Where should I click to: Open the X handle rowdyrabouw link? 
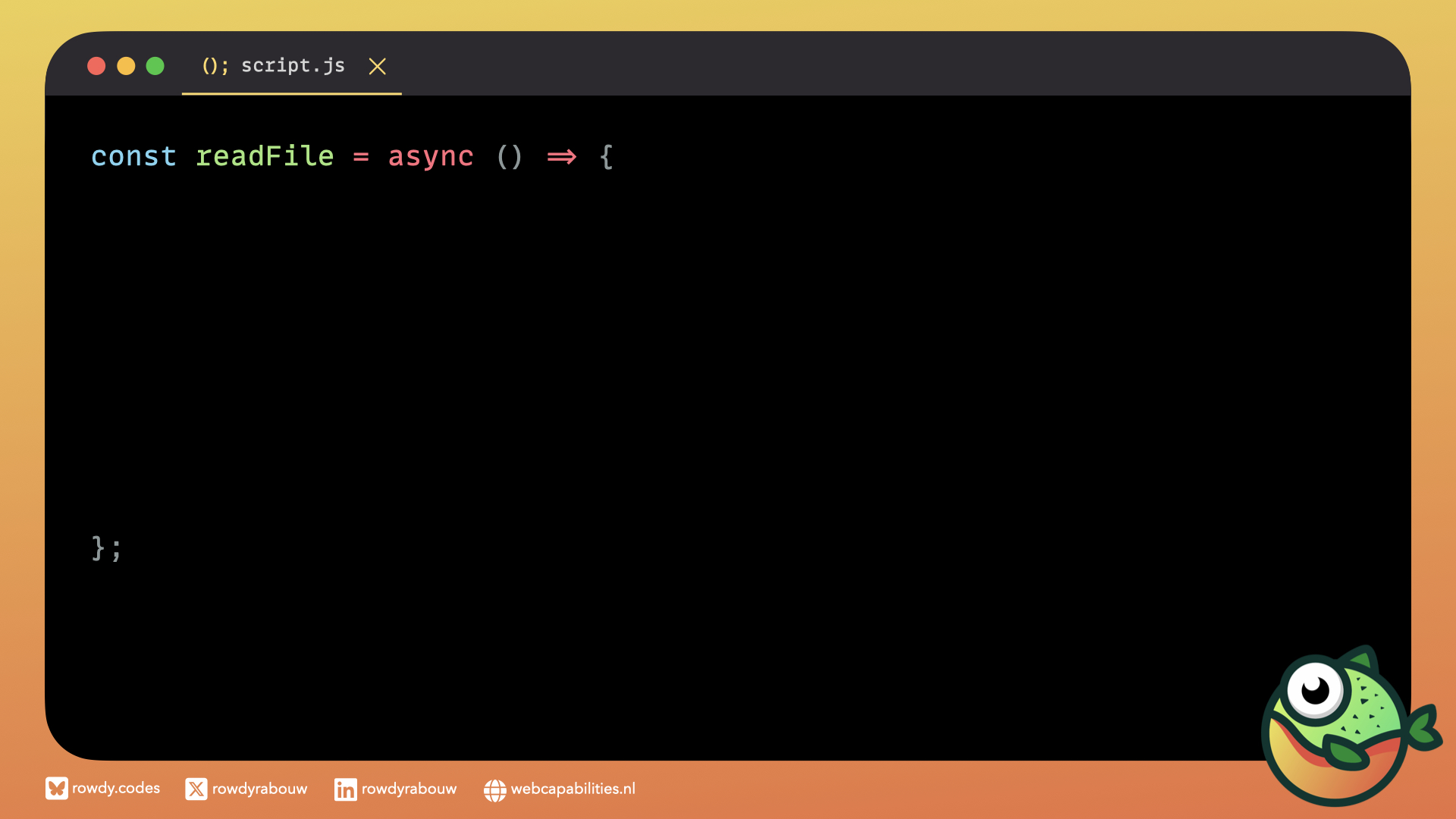pyautogui.click(x=259, y=789)
